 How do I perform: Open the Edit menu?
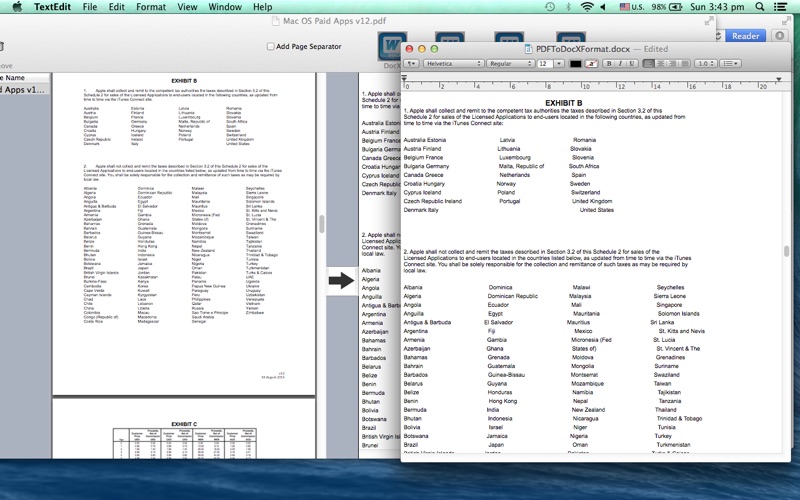[x=116, y=7]
